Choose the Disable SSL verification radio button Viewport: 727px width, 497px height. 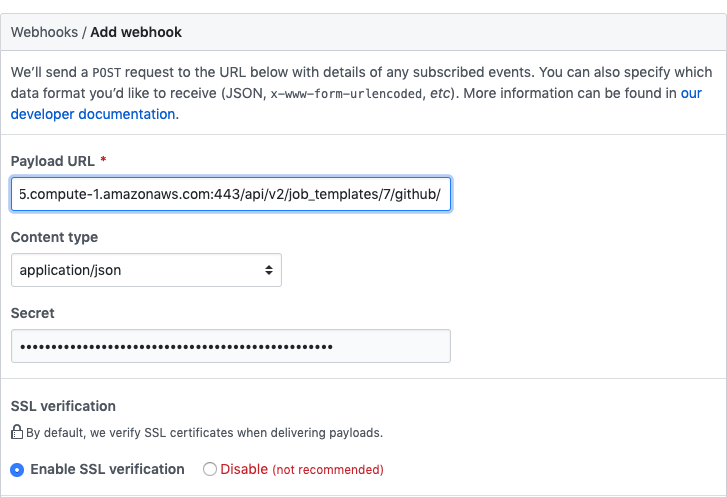(210, 469)
